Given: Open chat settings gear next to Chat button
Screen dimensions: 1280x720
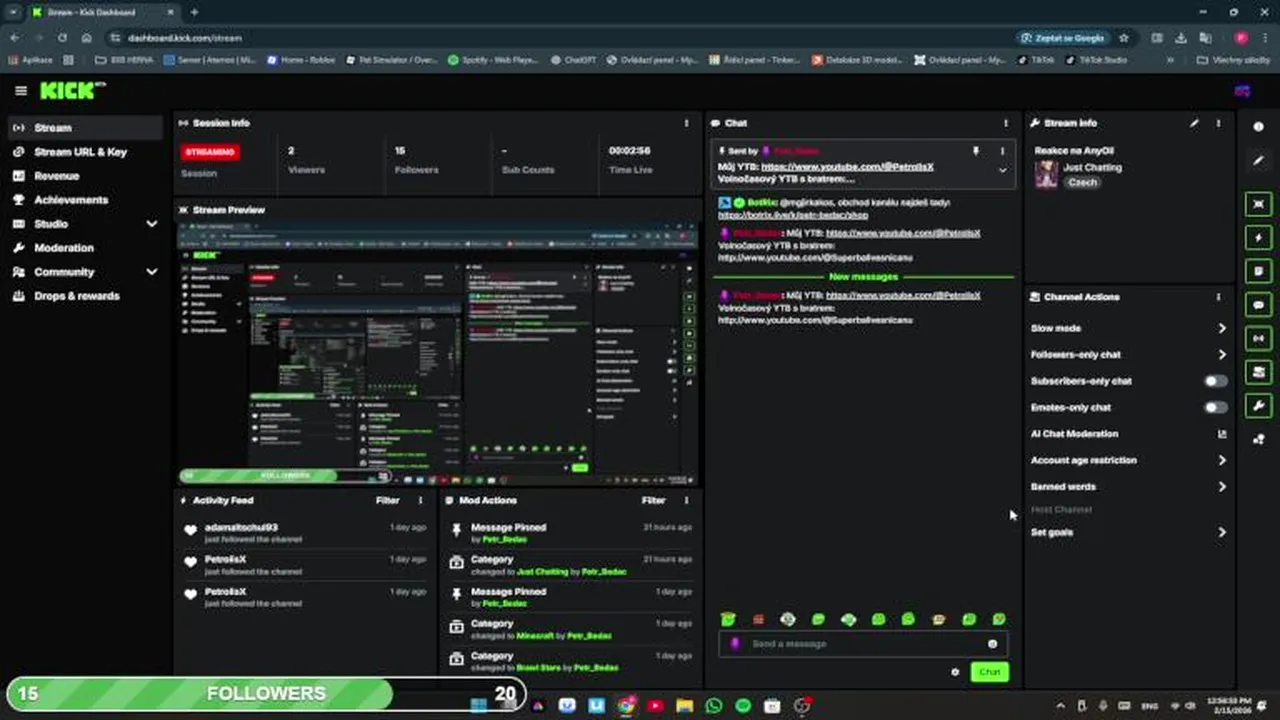Looking at the screenshot, I should tap(955, 672).
